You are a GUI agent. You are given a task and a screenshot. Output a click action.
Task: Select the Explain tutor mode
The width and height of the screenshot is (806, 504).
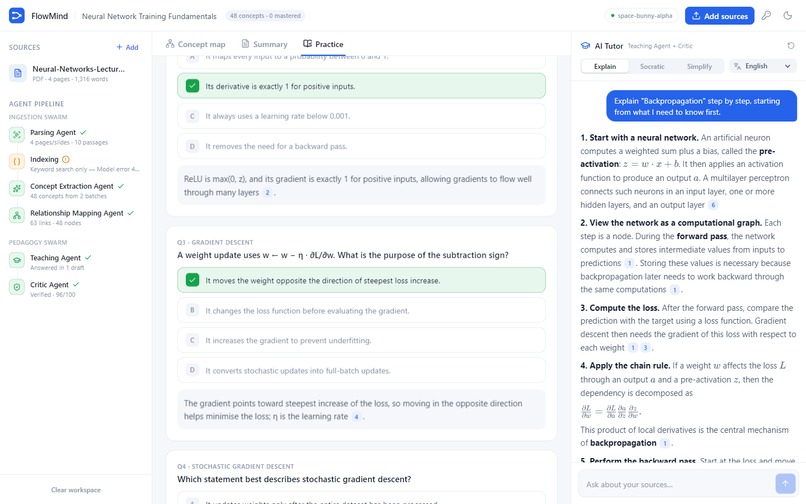[x=605, y=66]
